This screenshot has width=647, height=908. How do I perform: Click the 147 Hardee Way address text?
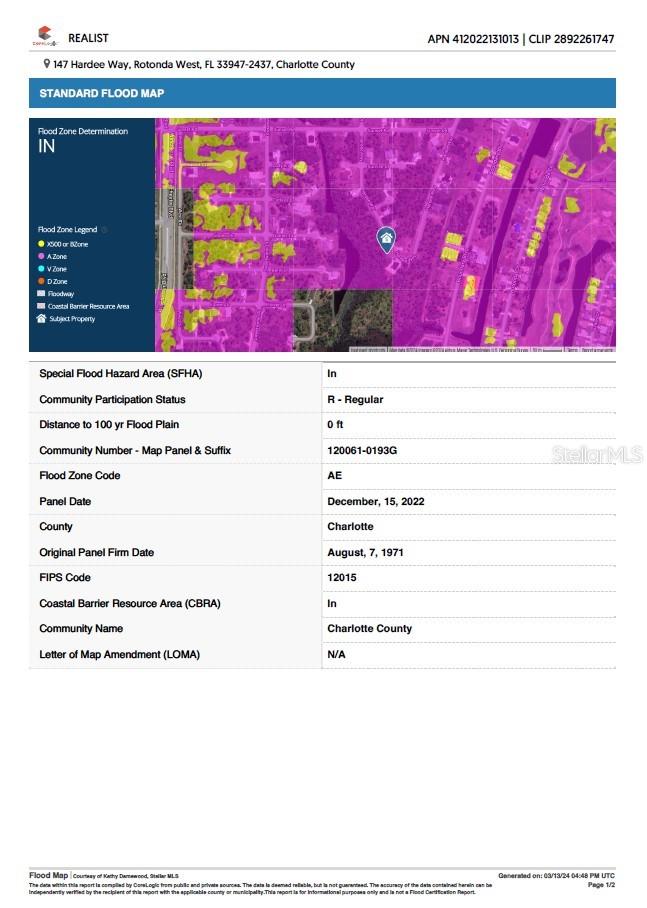[x=204, y=64]
